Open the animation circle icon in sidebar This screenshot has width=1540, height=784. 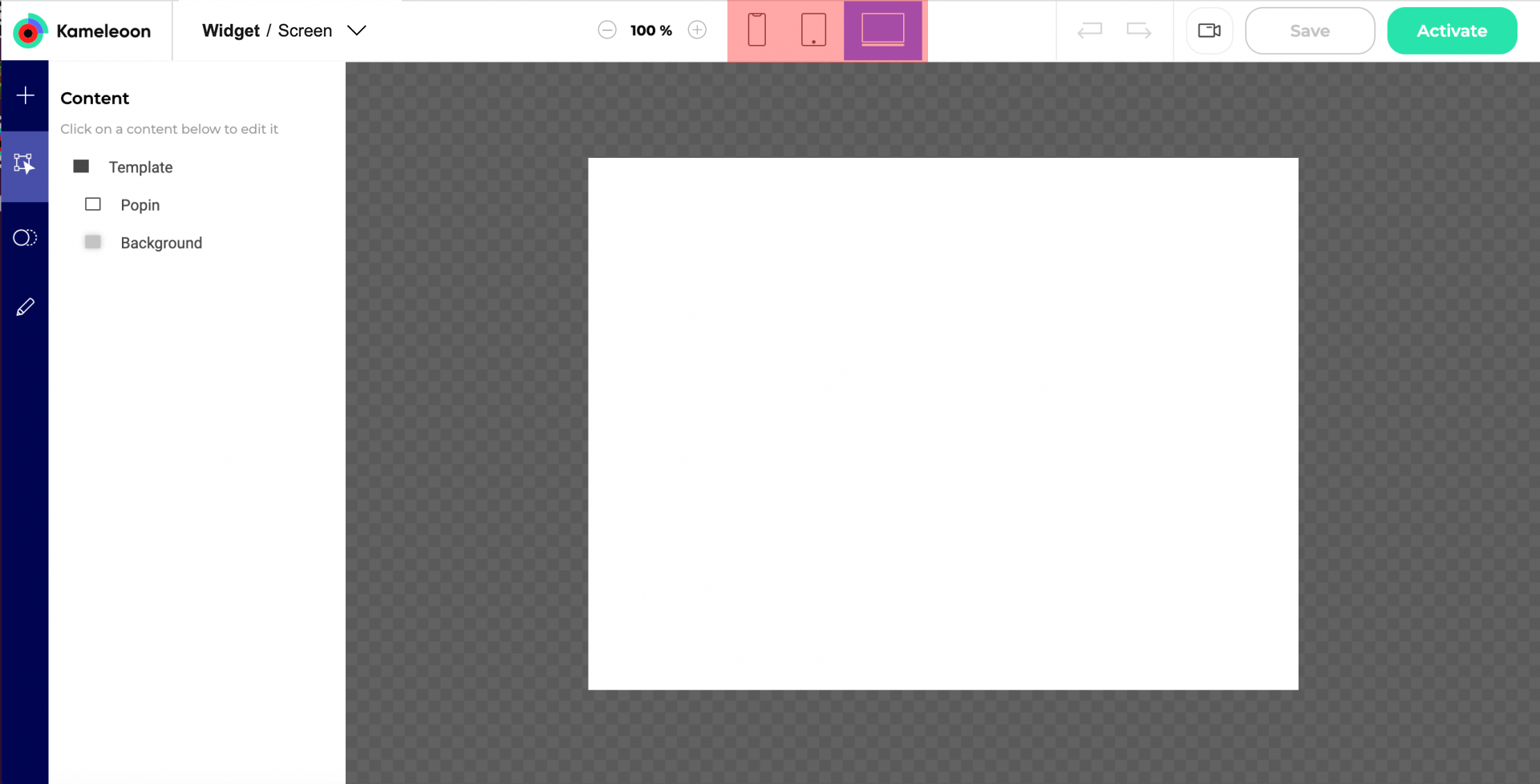[25, 237]
